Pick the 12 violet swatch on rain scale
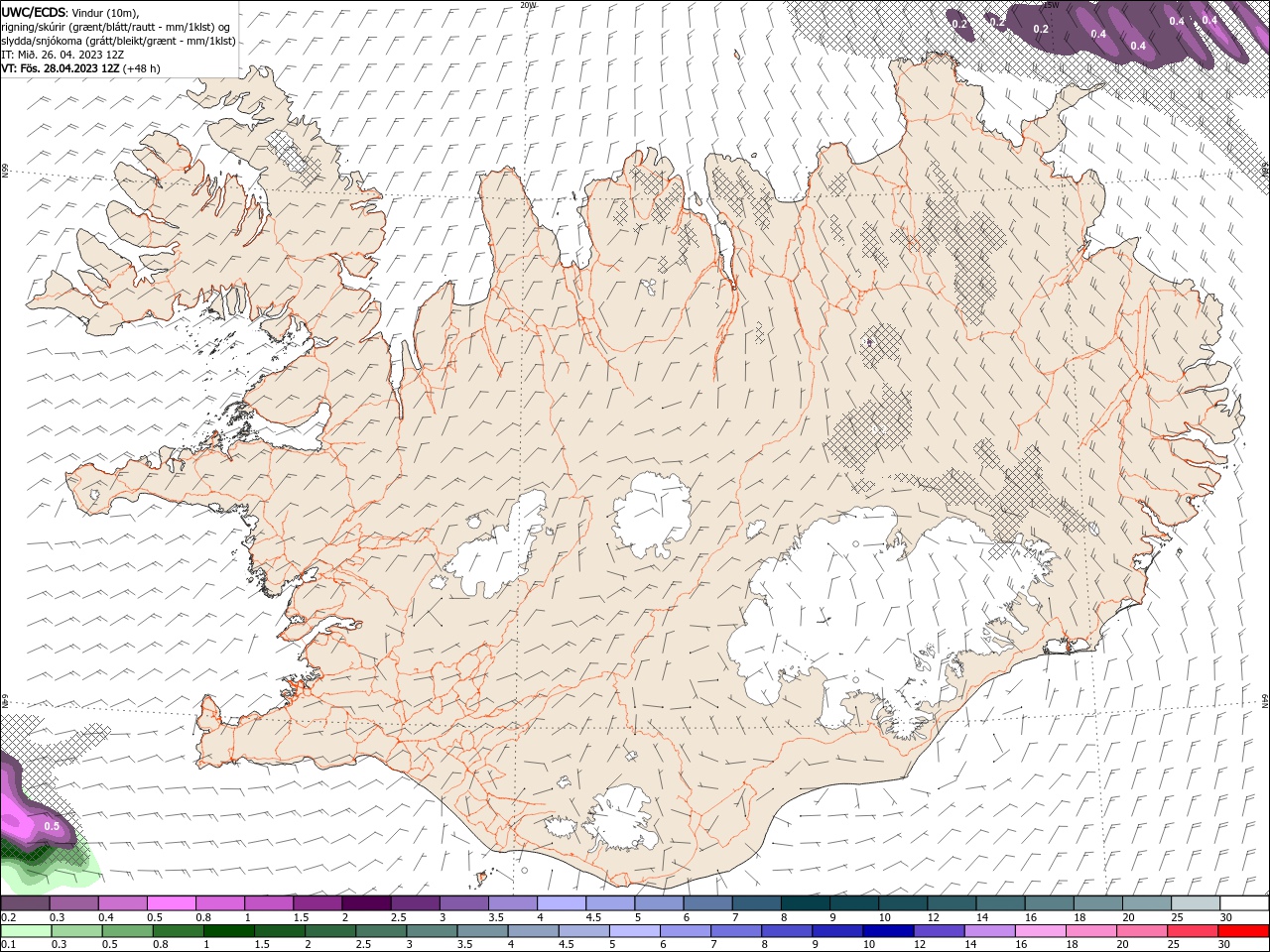The width and height of the screenshot is (1270, 952). (x=940, y=931)
